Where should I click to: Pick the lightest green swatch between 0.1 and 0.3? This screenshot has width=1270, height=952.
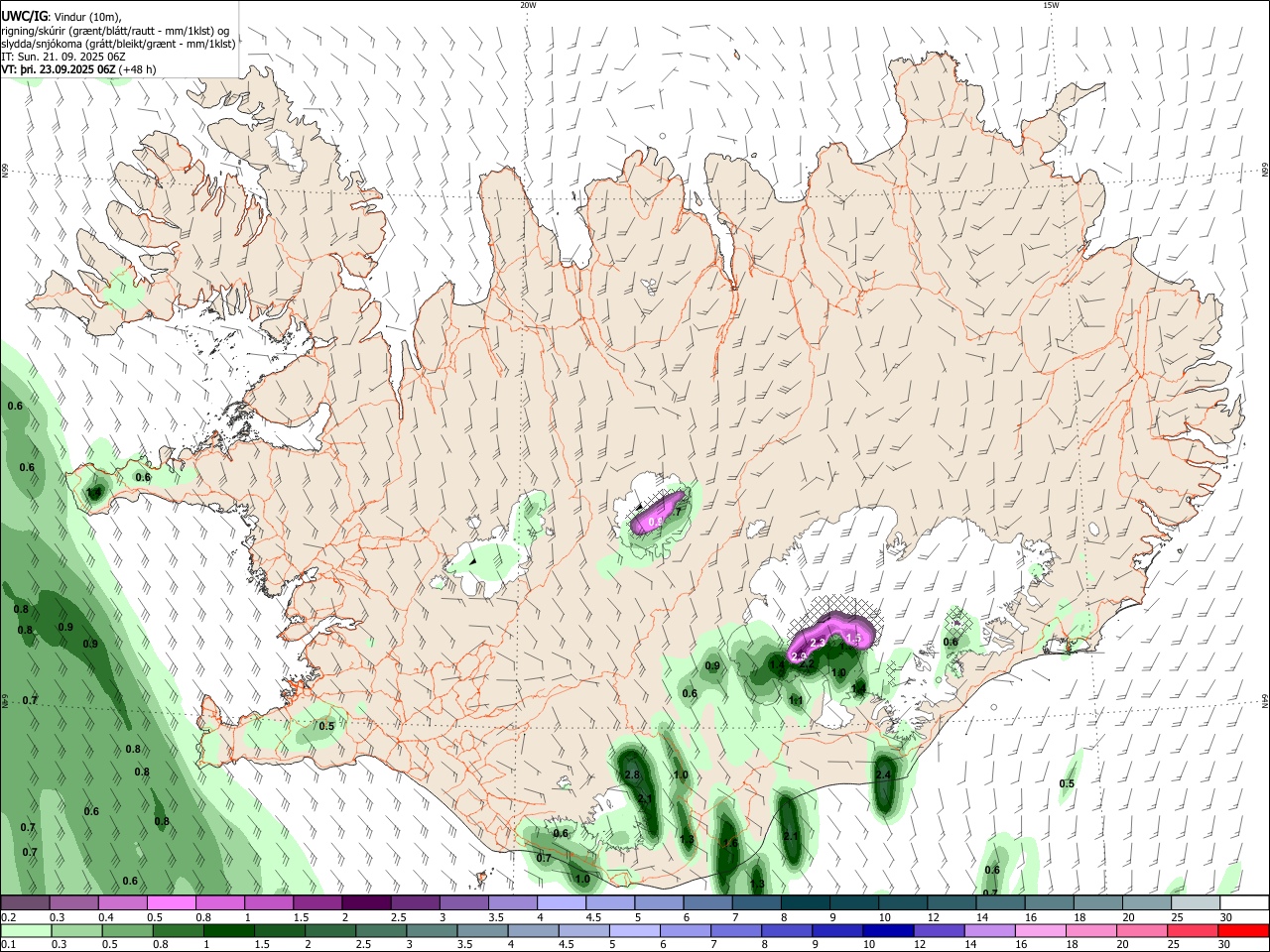26,930
